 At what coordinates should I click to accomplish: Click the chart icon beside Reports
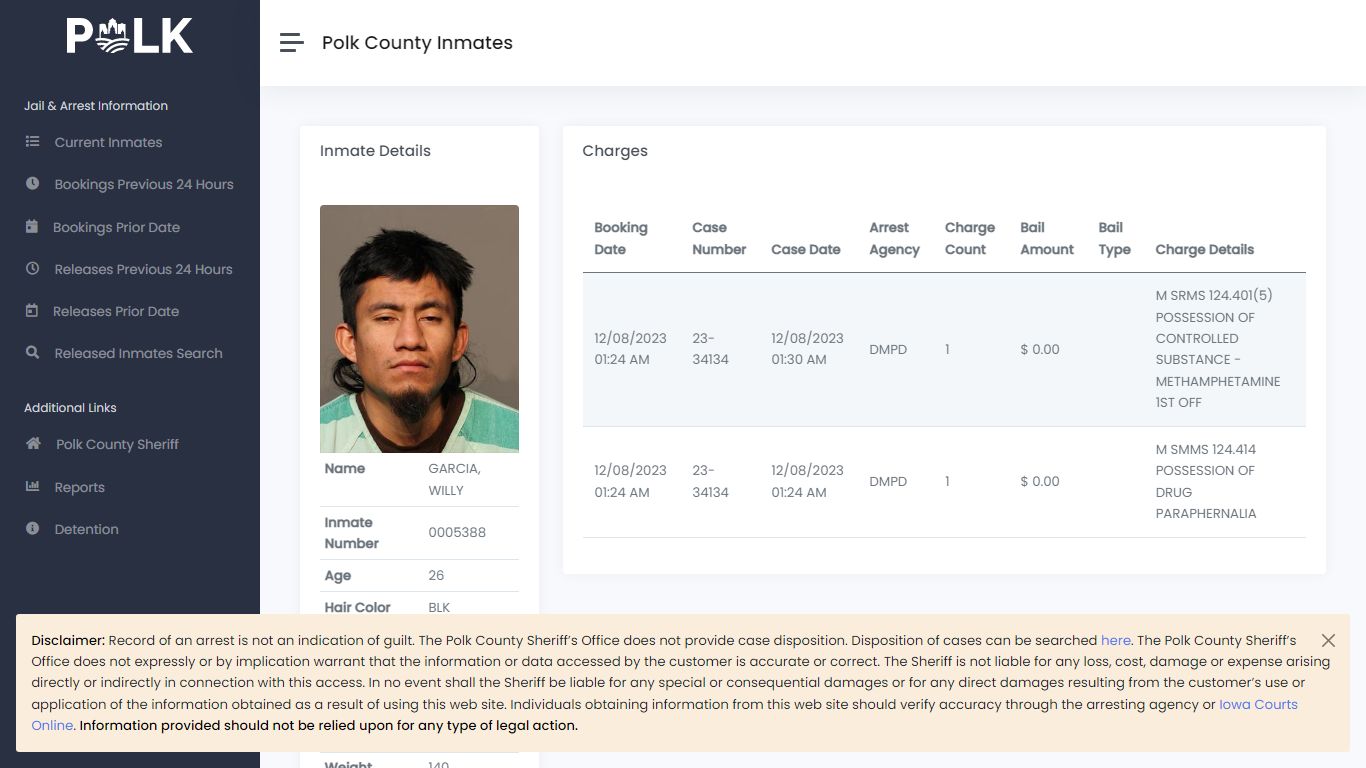pyautogui.click(x=32, y=487)
